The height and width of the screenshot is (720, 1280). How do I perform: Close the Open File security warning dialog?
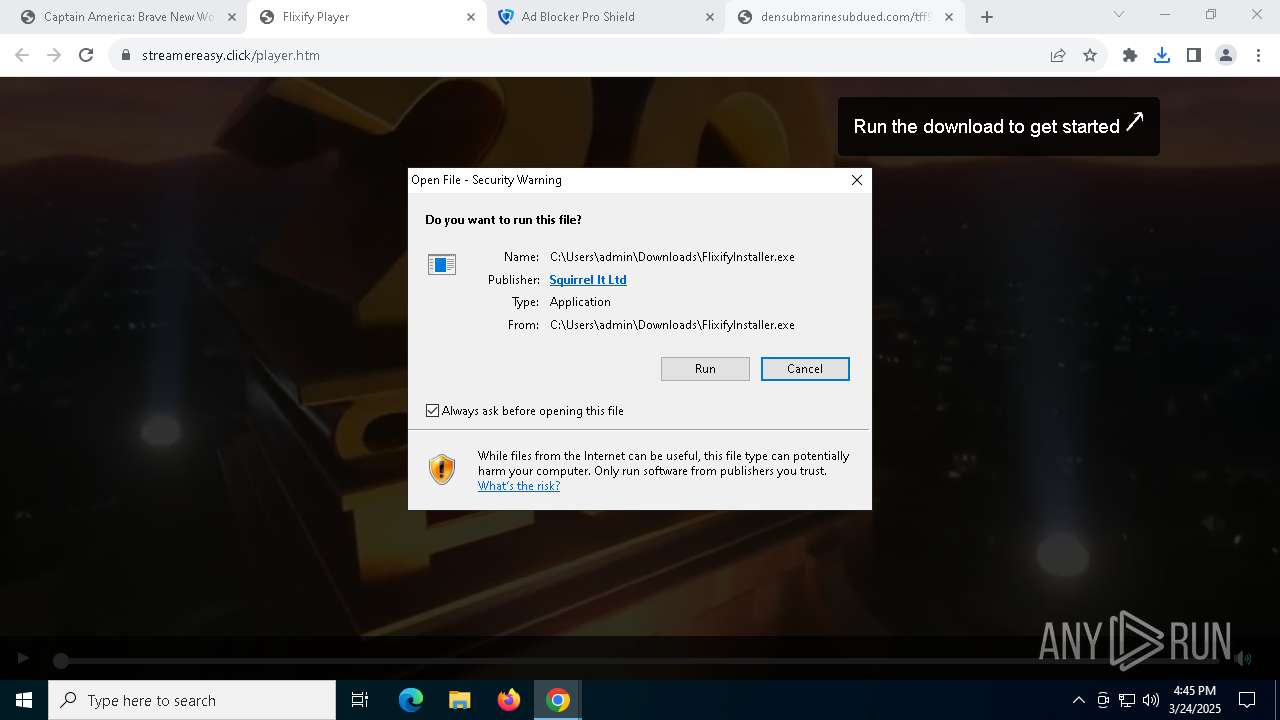point(856,180)
